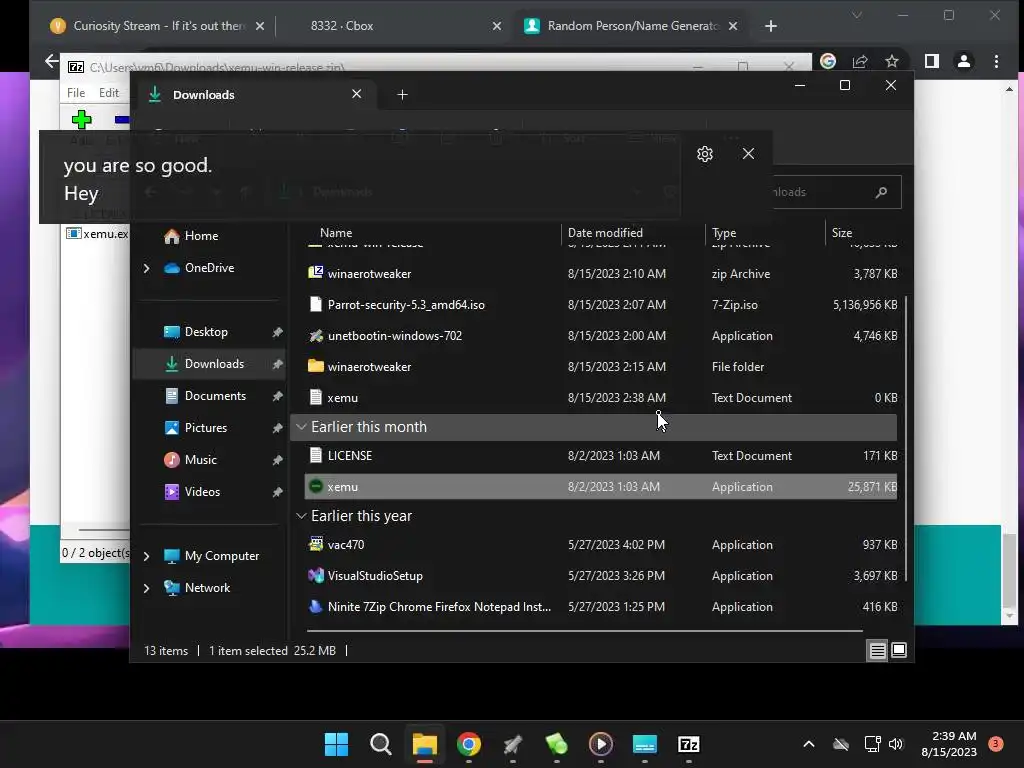Sort files by Date modified column

click(605, 233)
